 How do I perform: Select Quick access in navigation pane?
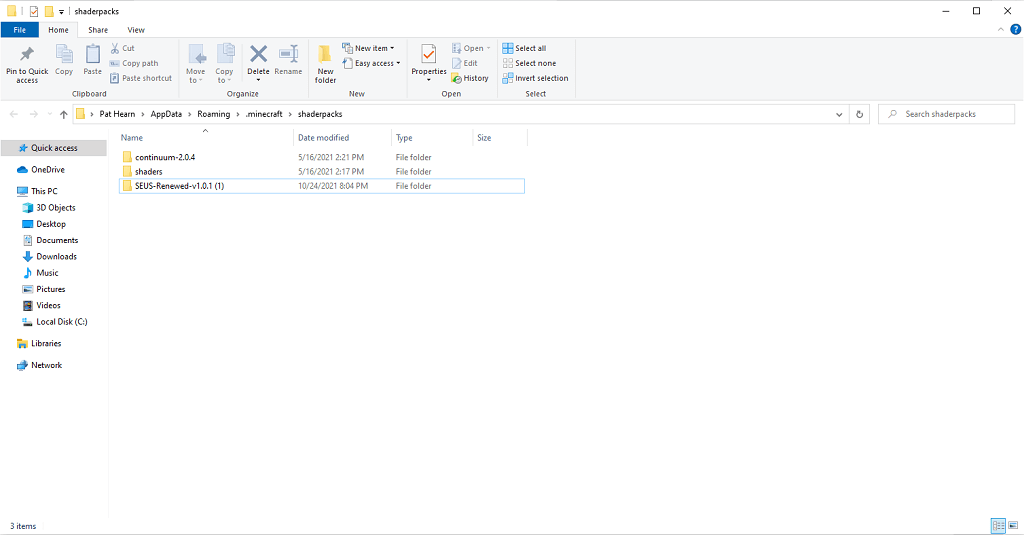pyautogui.click(x=54, y=148)
